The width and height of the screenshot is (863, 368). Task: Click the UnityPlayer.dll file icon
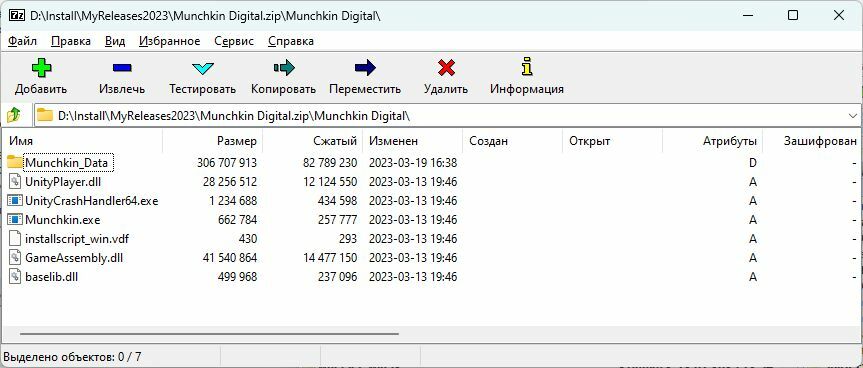pos(15,182)
